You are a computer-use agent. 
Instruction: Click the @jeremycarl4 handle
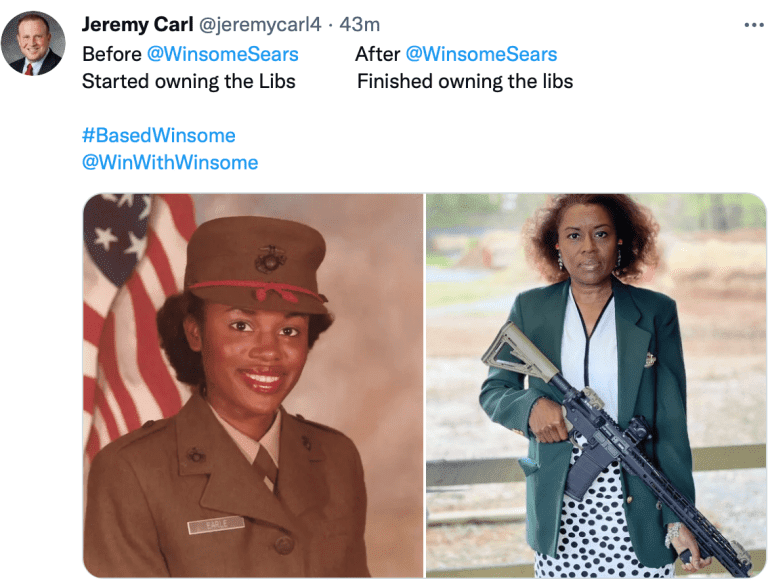[x=260, y=24]
